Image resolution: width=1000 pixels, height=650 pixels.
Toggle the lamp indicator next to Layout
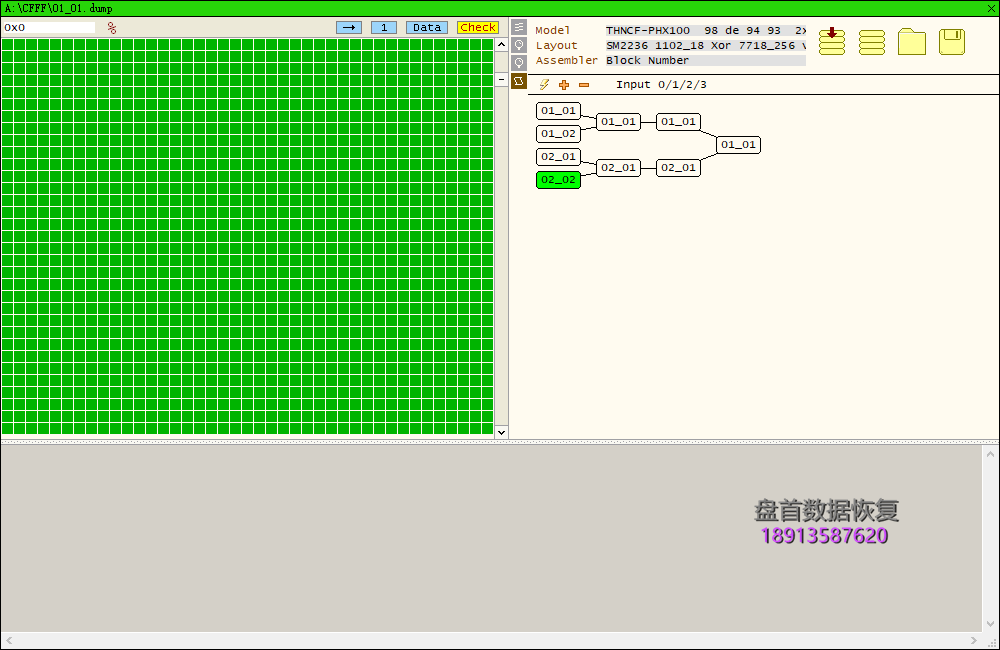point(518,45)
